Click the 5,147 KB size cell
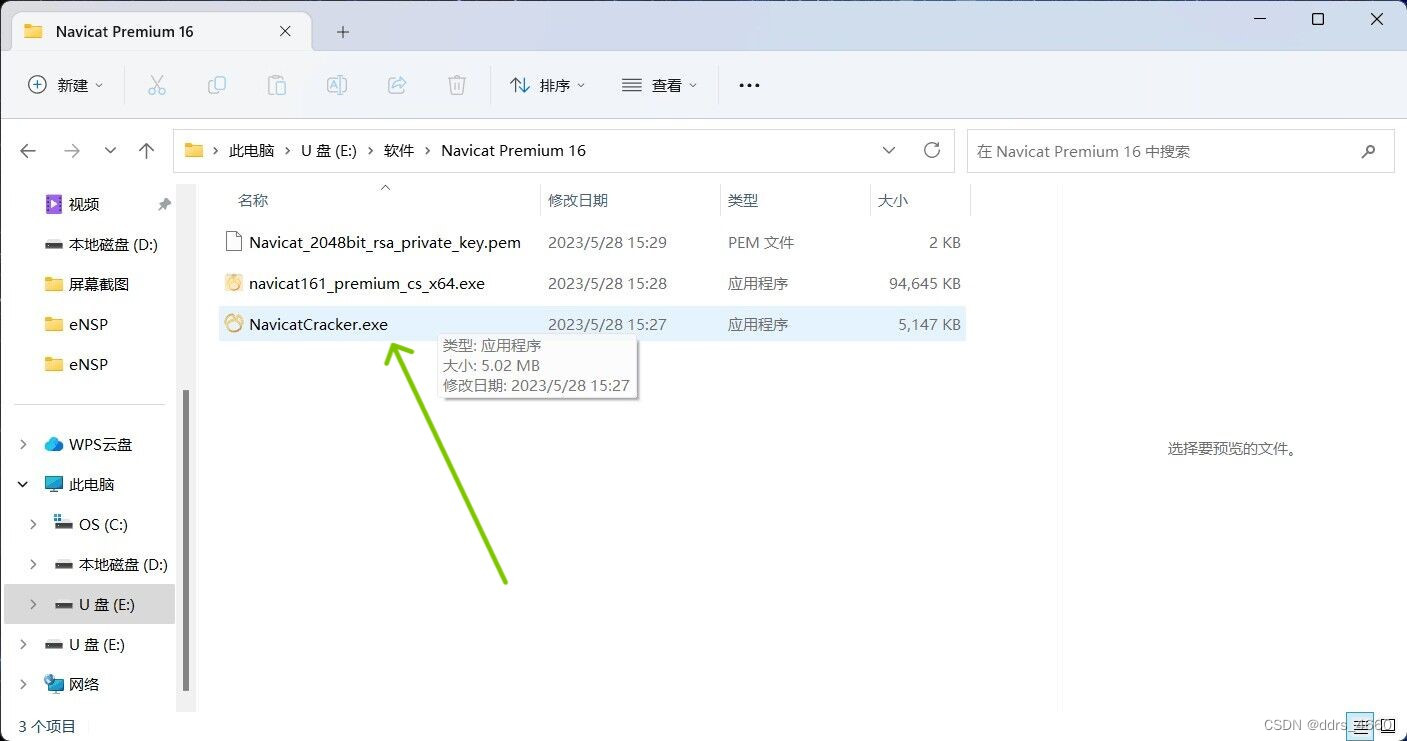Screen dimensions: 1407x741 [x=930, y=324]
